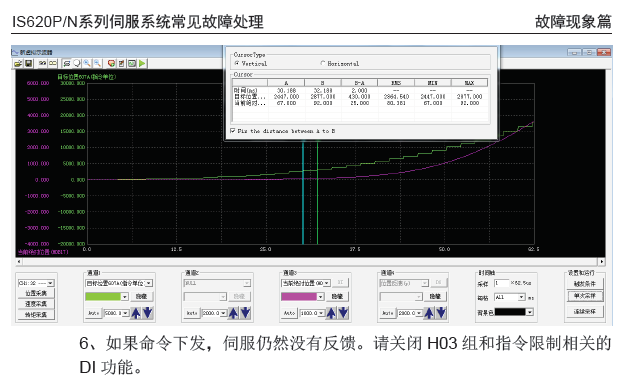Click Channel 3 Auto scale button
630x385 pixels.
[290, 313]
